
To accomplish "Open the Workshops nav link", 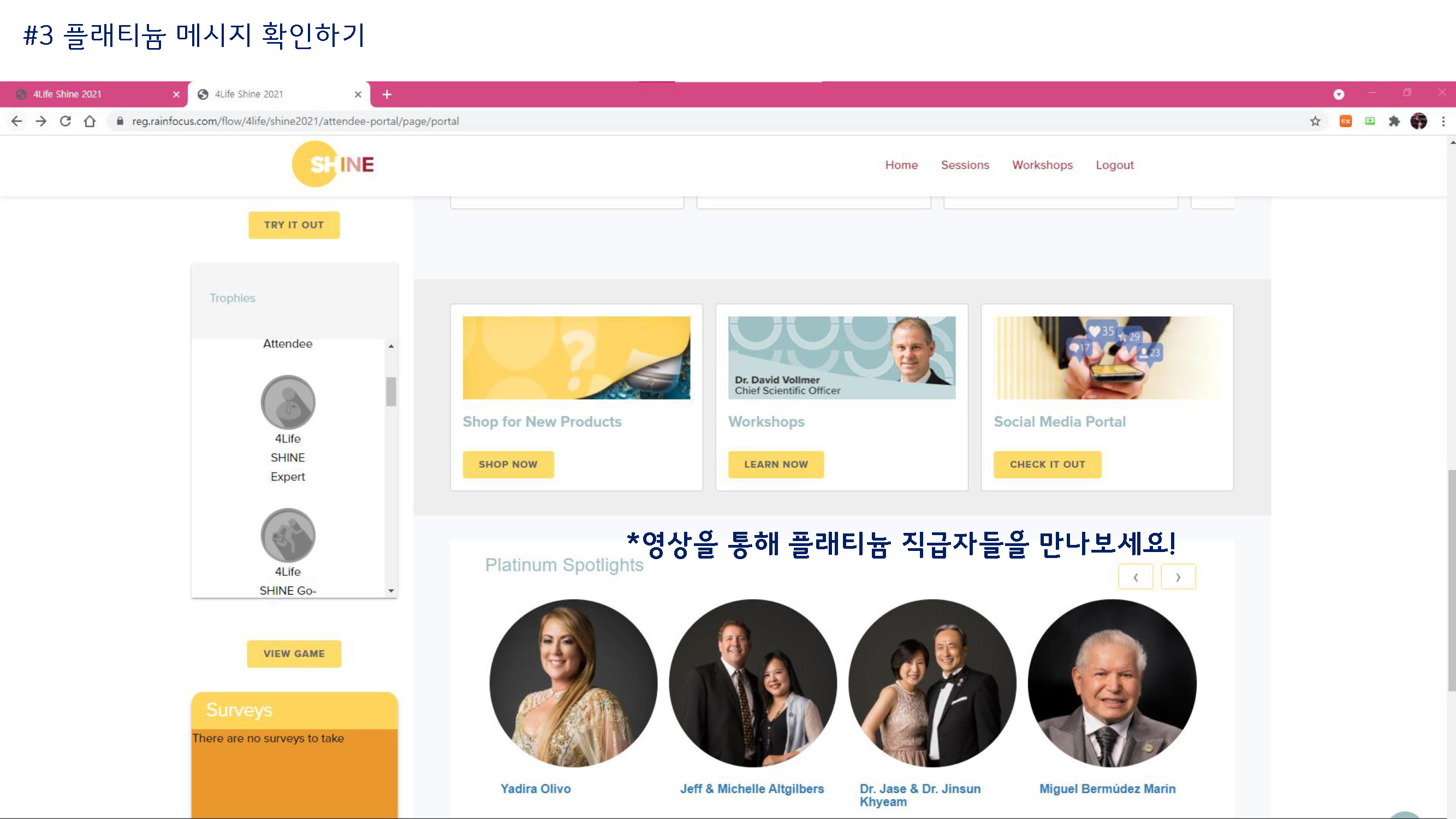I will (x=1042, y=165).
